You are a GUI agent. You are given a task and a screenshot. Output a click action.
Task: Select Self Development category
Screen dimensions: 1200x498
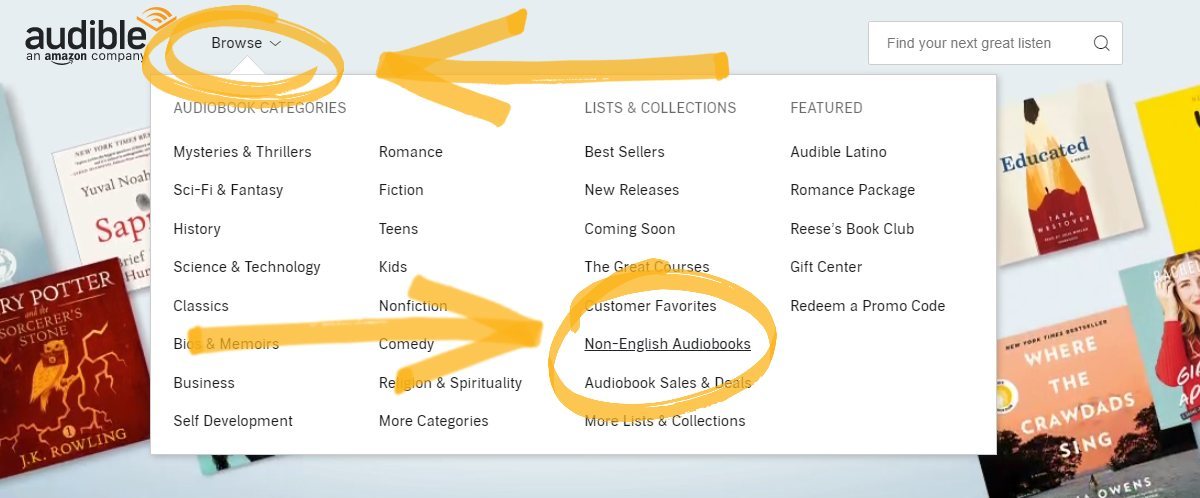coord(233,421)
